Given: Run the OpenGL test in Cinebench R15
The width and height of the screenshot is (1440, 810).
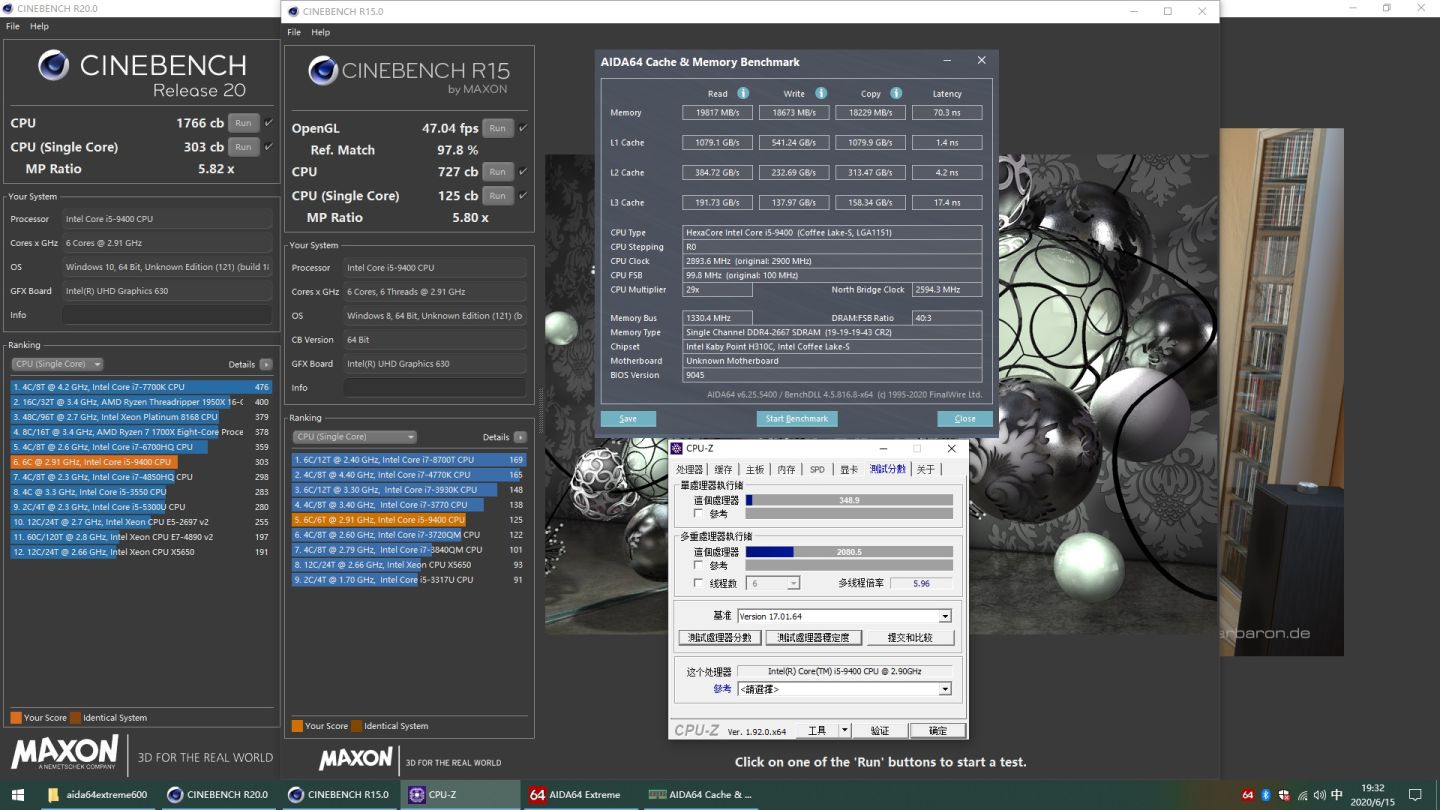Looking at the screenshot, I should tap(497, 128).
